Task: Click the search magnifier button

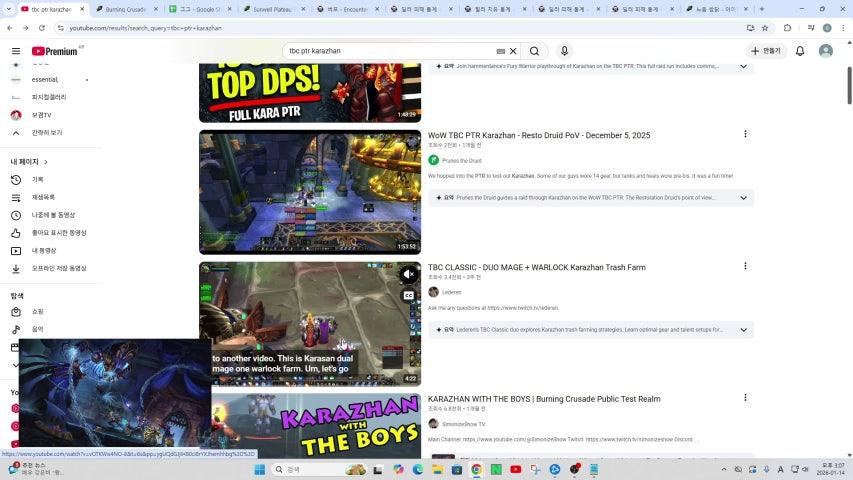Action: (x=534, y=51)
